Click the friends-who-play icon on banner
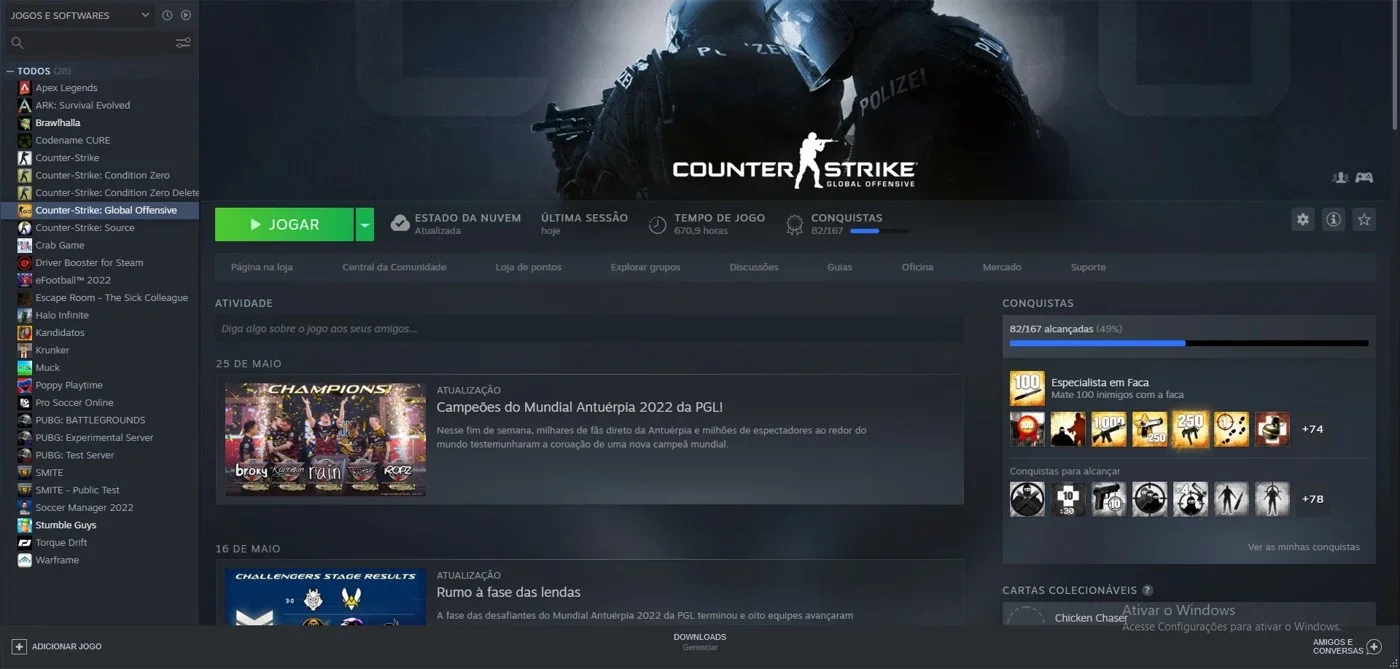1400x669 pixels. coord(1341,177)
